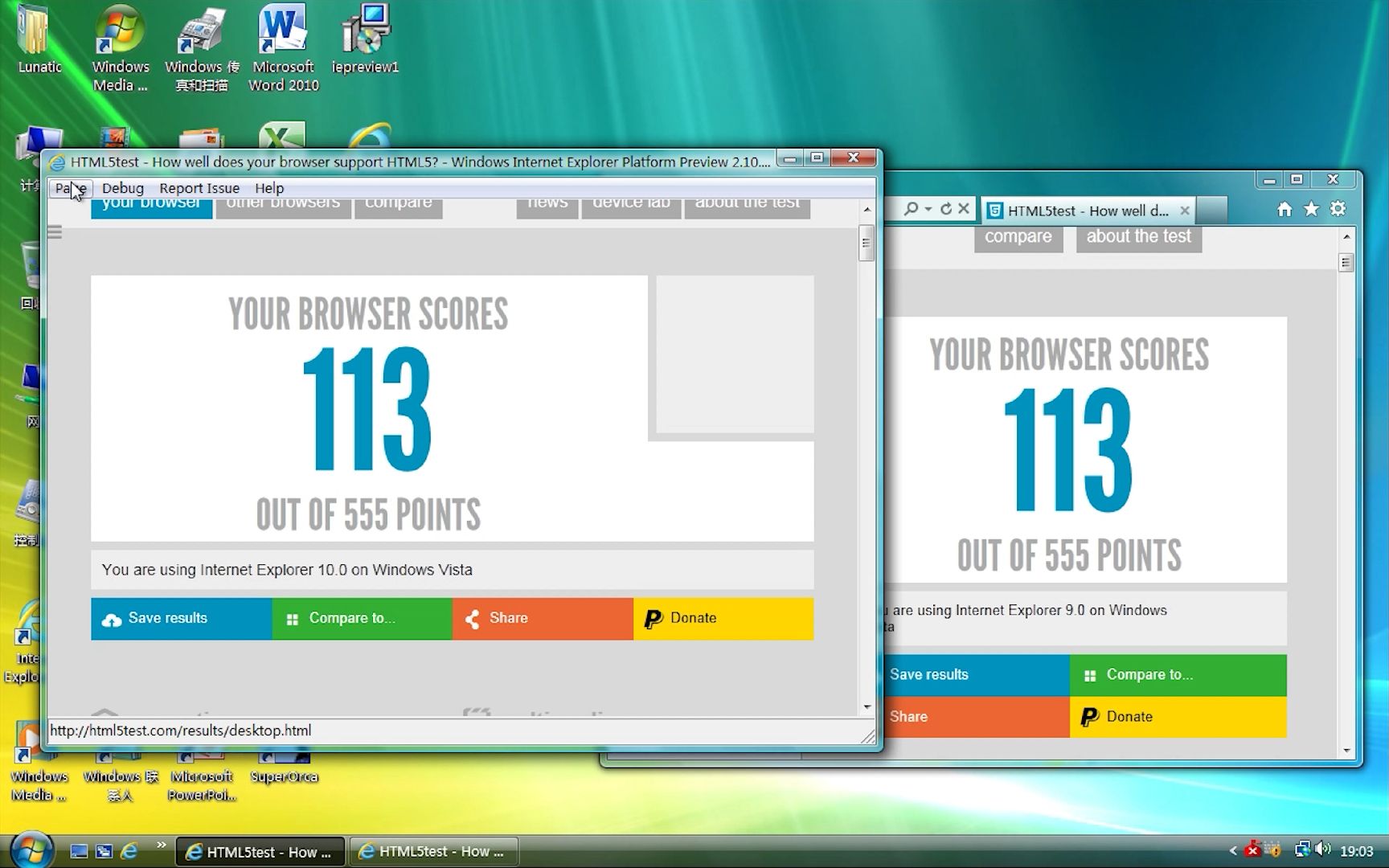Maximize the IE Platform Preview window
This screenshot has height=868, width=1389.
pos(817,158)
